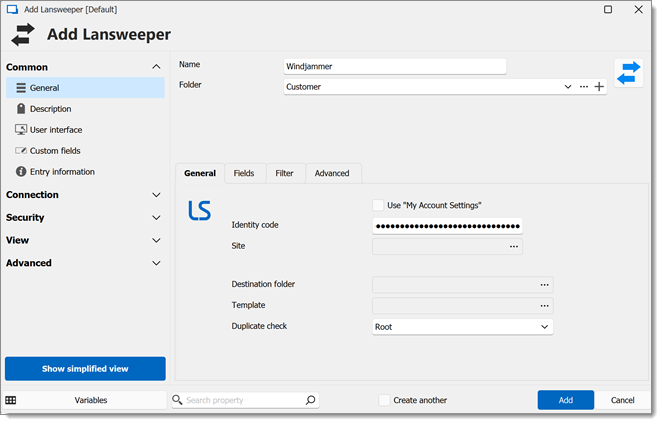662x425 pixels.
Task: Click the black swap arrows header icon
Action: click(x=23, y=35)
